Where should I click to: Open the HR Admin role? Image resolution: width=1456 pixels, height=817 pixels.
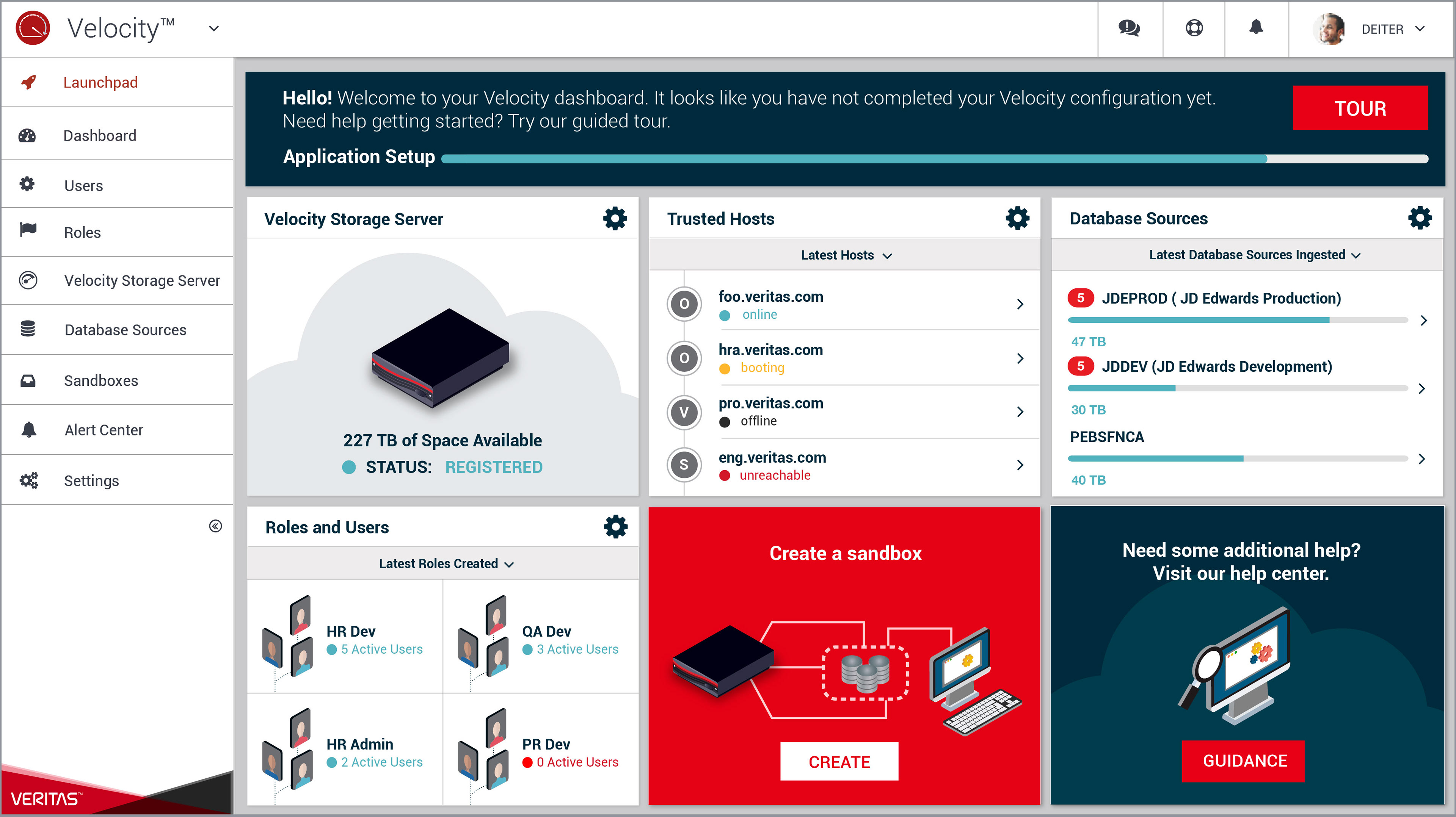359,745
